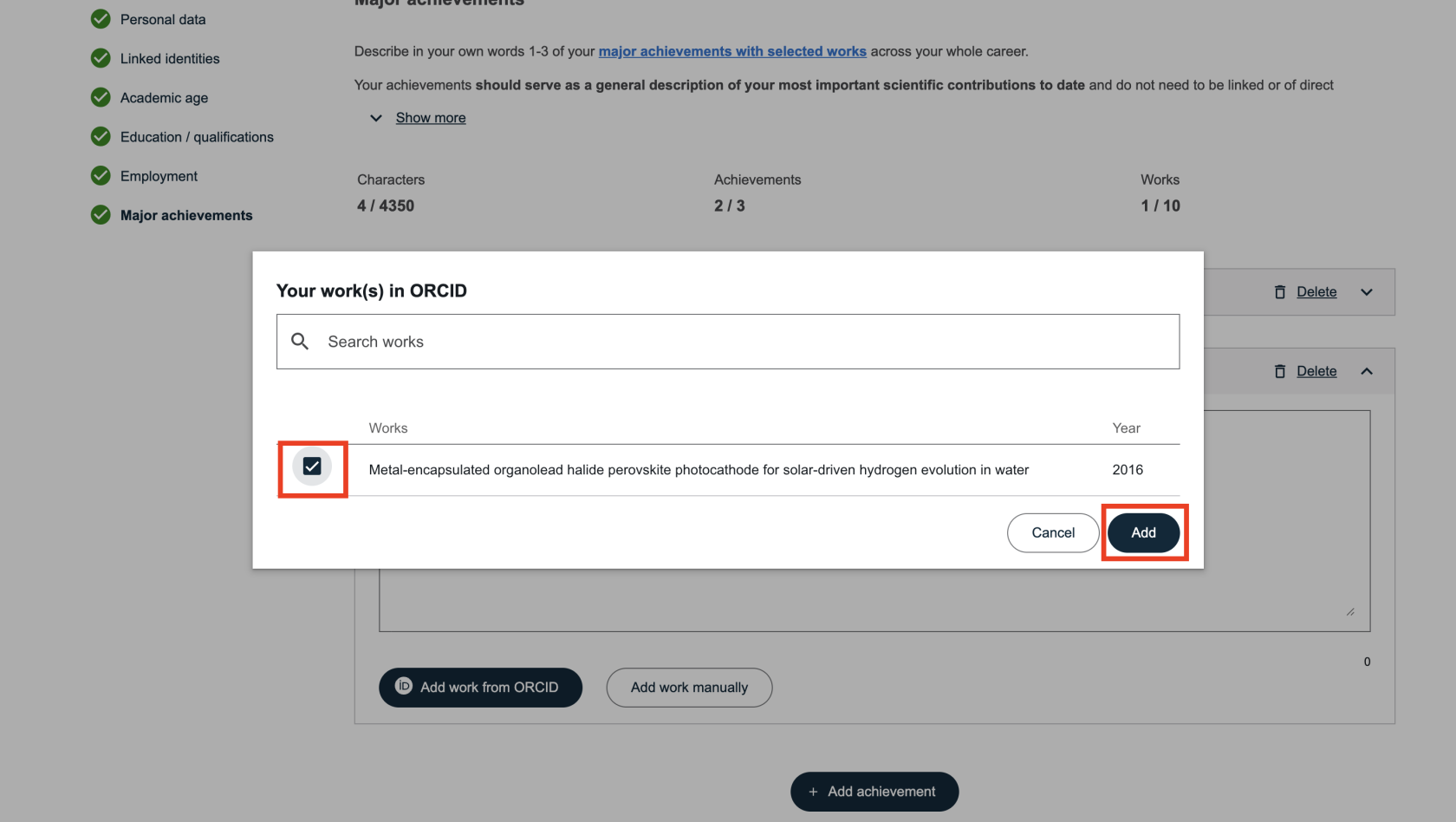The width and height of the screenshot is (1456, 822).
Task: Click the green check icon beside Major achievements
Action: point(101,215)
